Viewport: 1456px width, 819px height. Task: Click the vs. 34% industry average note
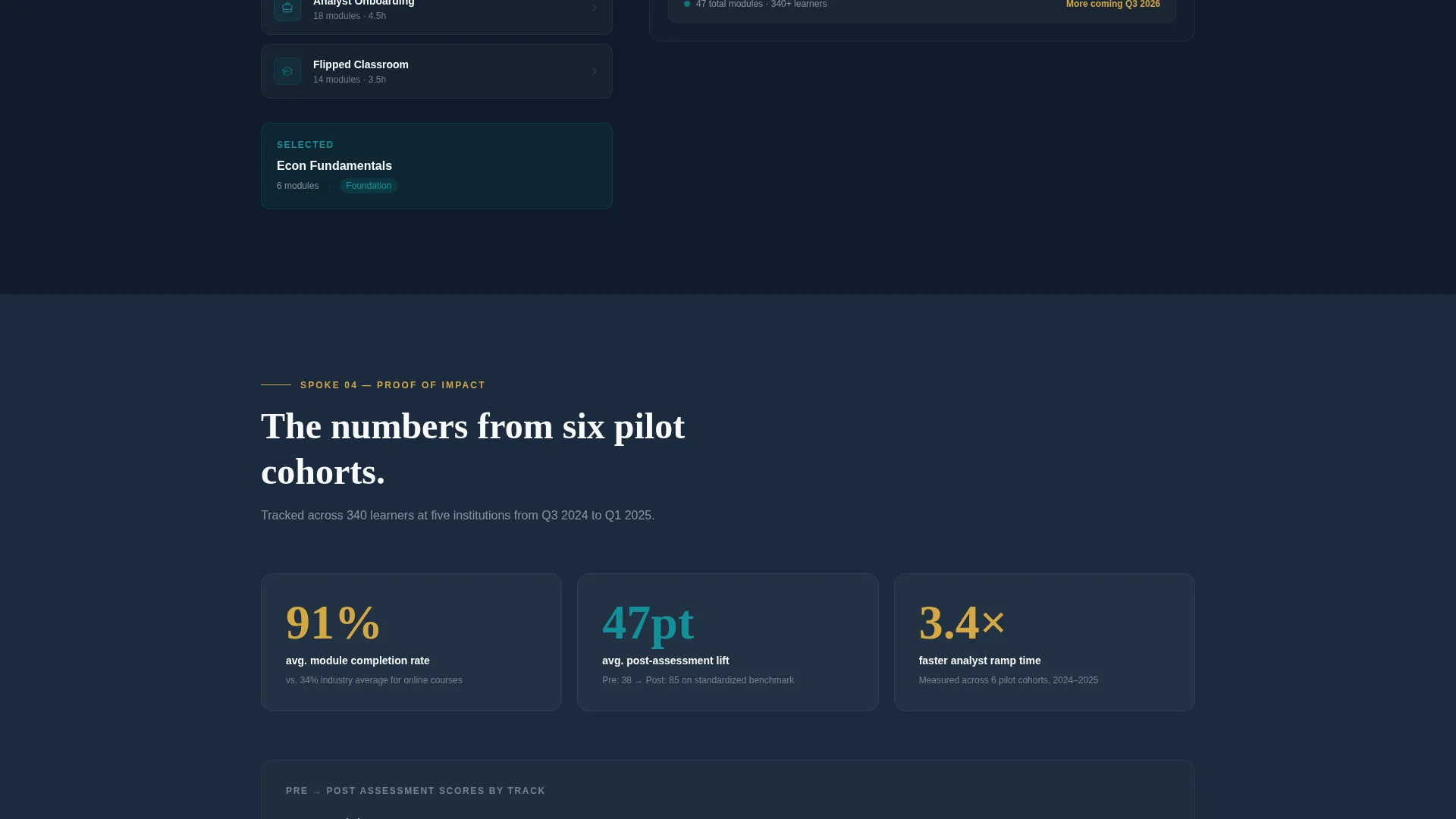click(x=374, y=680)
